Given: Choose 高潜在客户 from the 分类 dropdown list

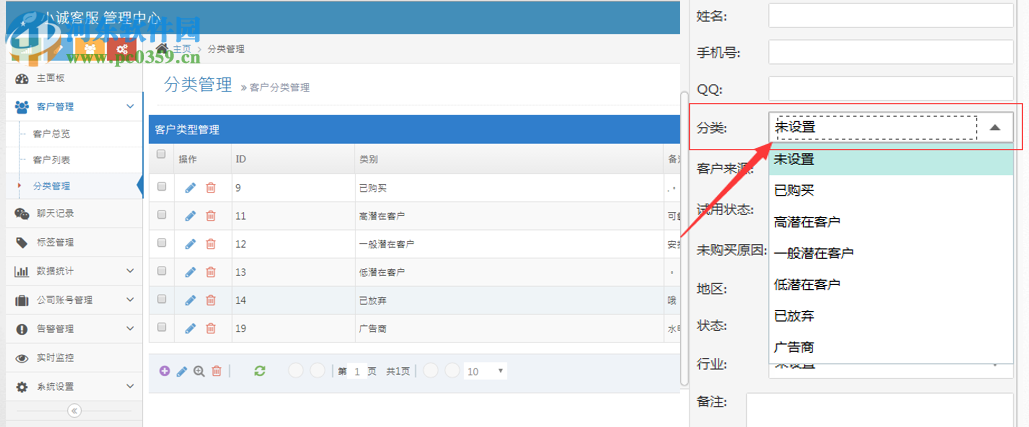Looking at the screenshot, I should click(891, 222).
